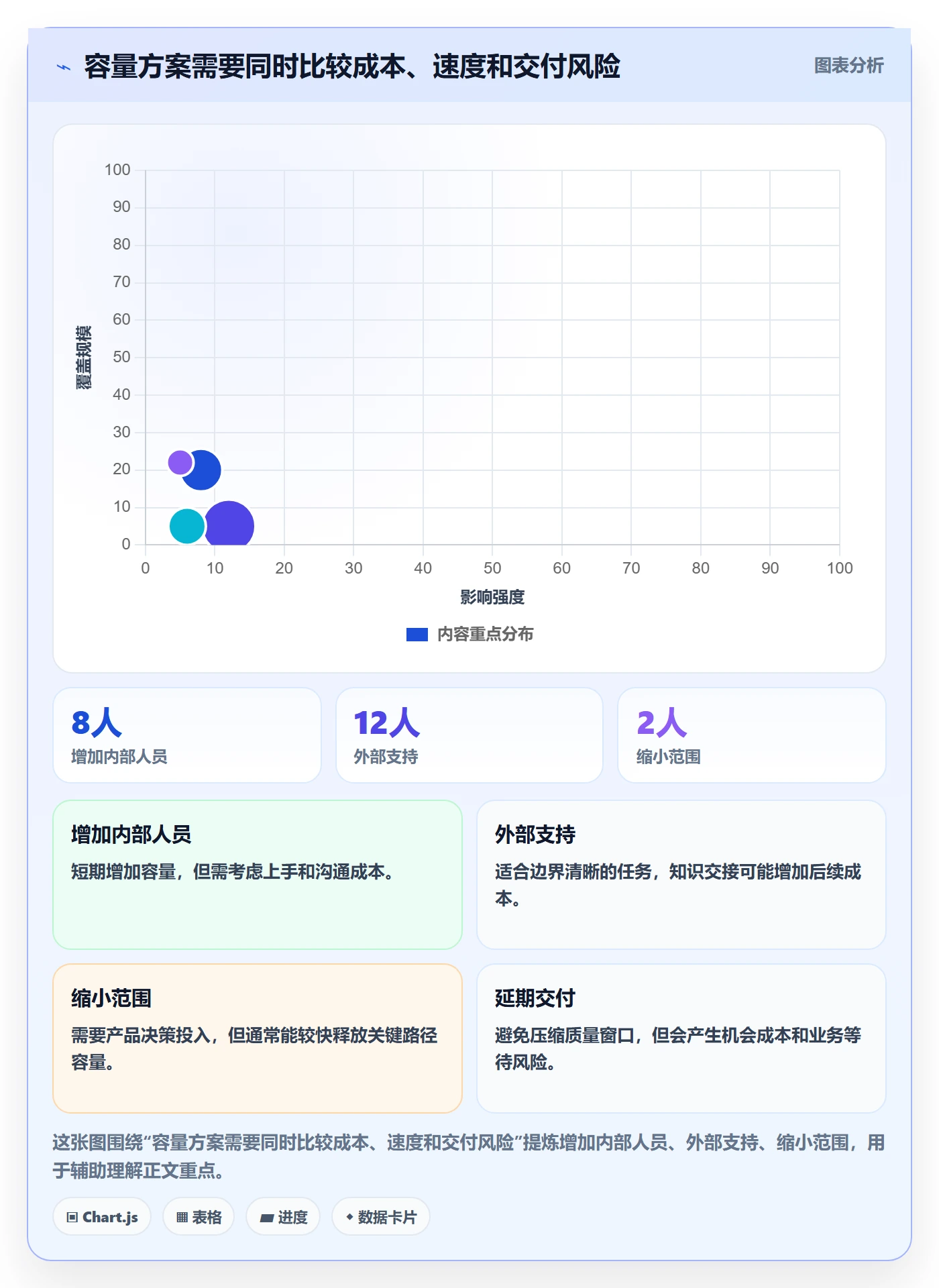Click the Chart.js tag
This screenshot has height=1288, width=939.
tap(102, 1217)
